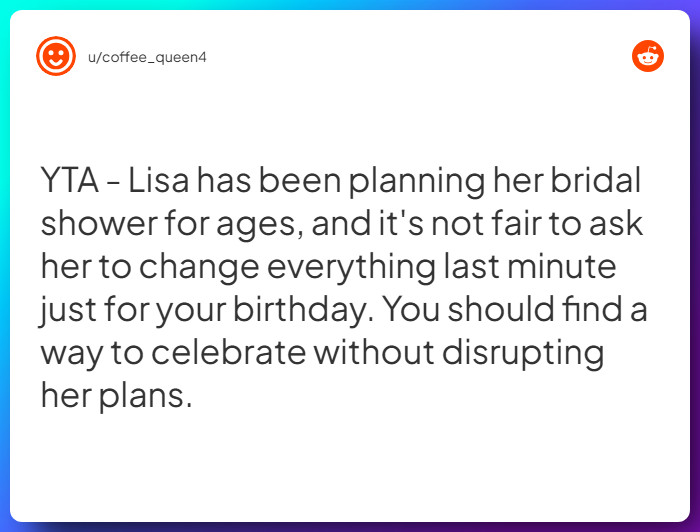Click the word "minute" in the comment
The image size is (700, 532).
[x=562, y=266]
